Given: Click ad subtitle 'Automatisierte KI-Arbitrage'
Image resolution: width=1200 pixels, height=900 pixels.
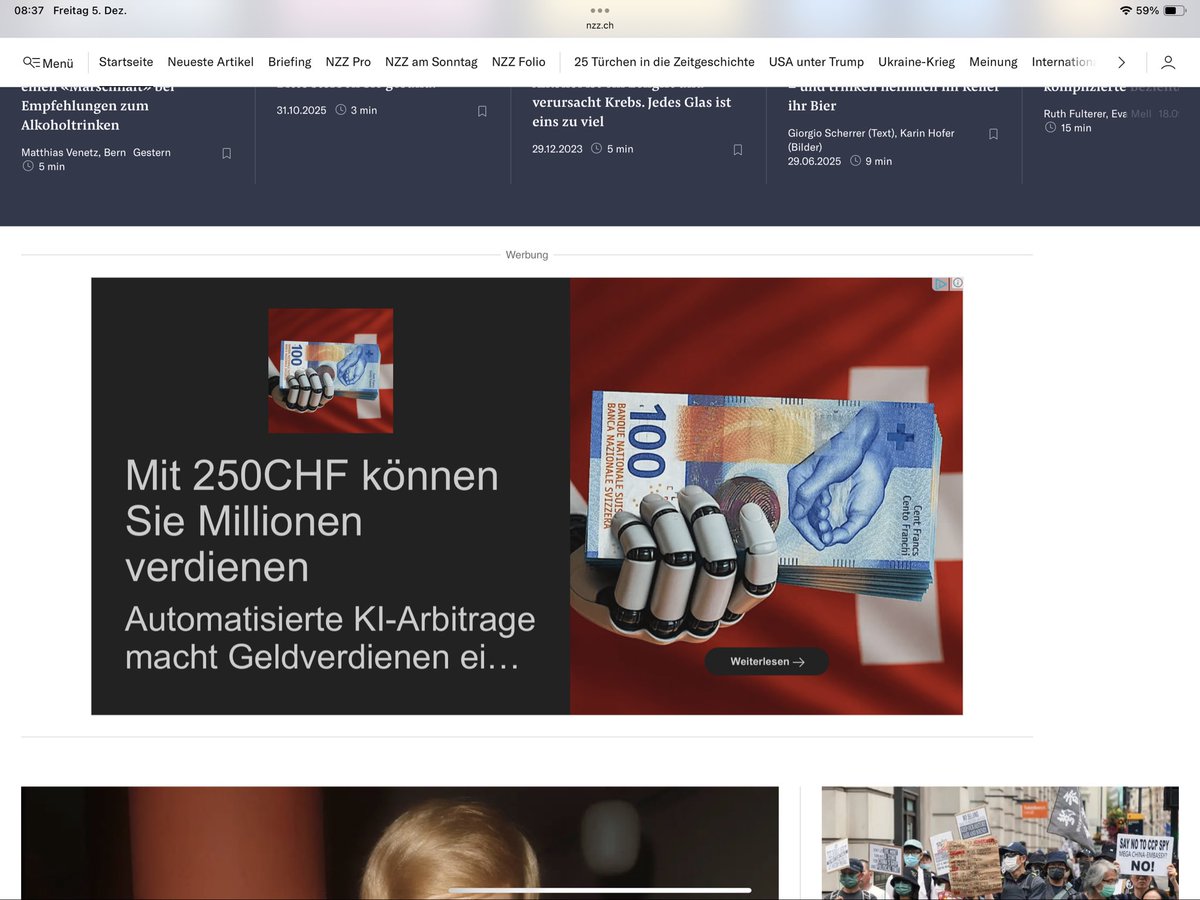Looking at the screenshot, I should (x=330, y=638).
